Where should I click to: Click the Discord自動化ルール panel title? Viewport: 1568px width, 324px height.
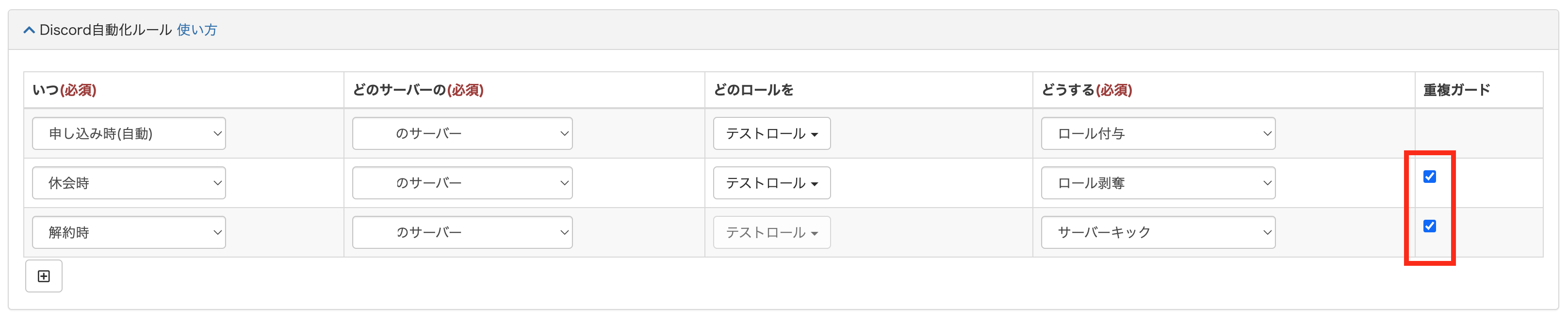[105, 31]
